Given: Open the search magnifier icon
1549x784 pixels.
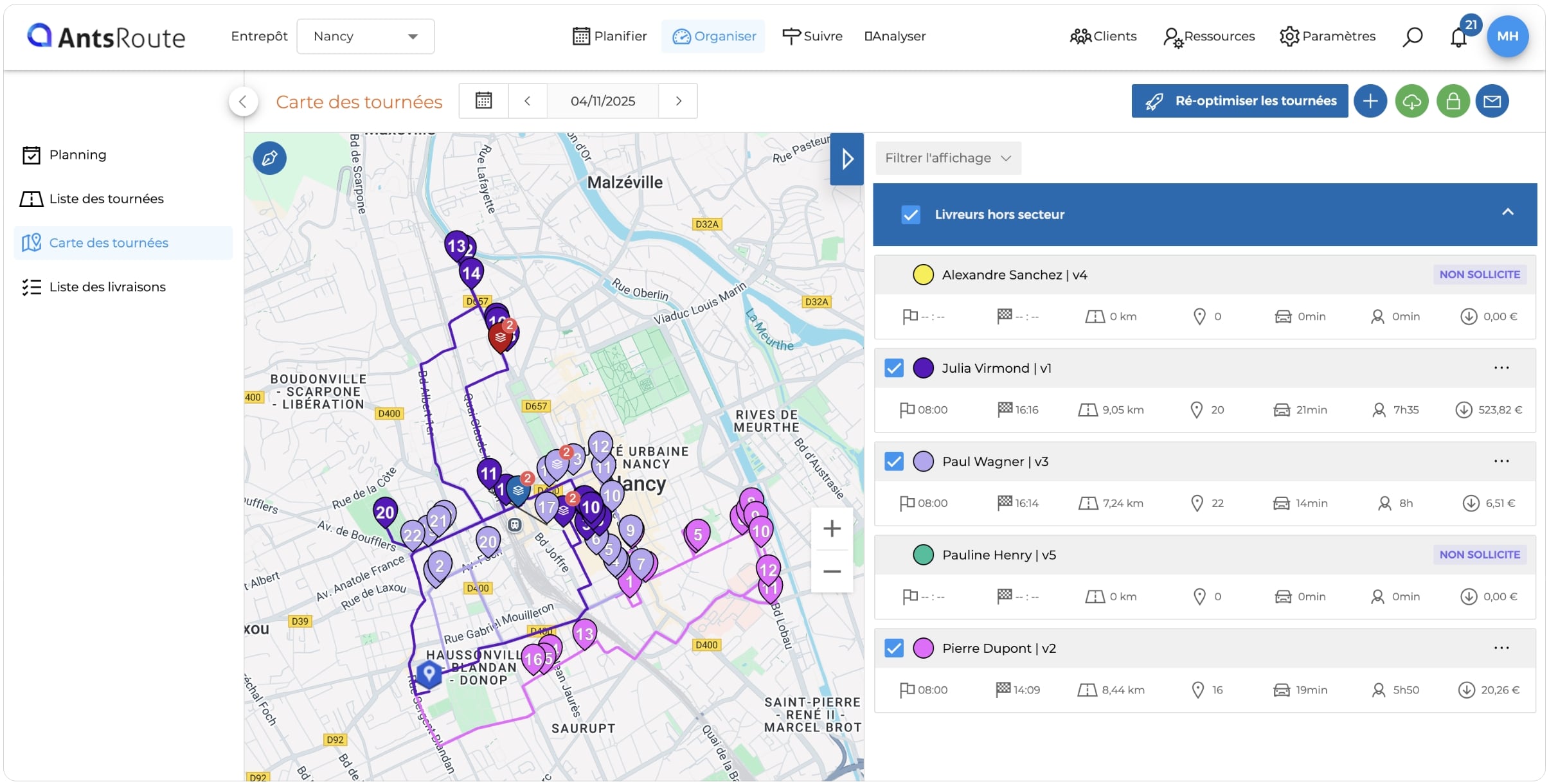Looking at the screenshot, I should (x=1412, y=37).
